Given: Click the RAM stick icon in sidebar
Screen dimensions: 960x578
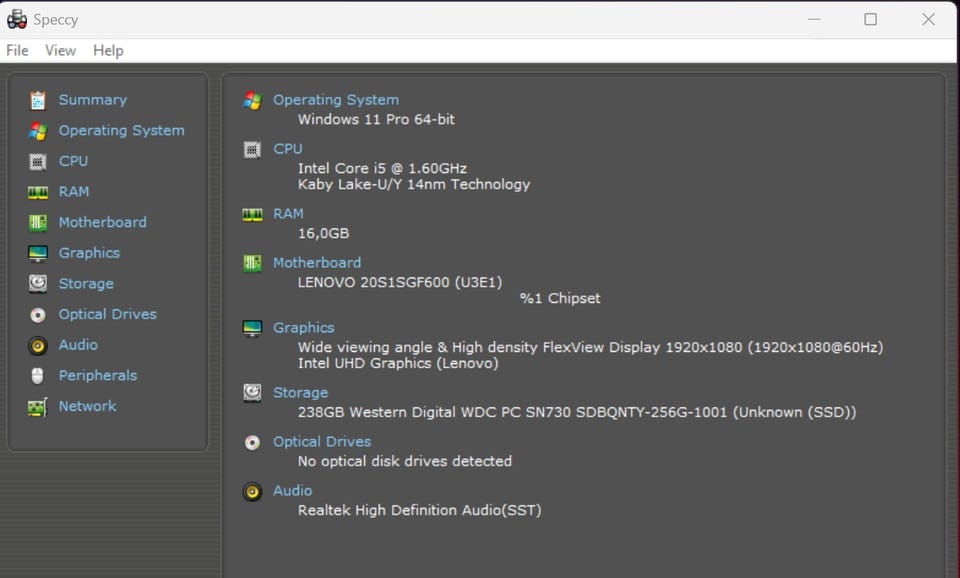Looking at the screenshot, I should point(37,192).
